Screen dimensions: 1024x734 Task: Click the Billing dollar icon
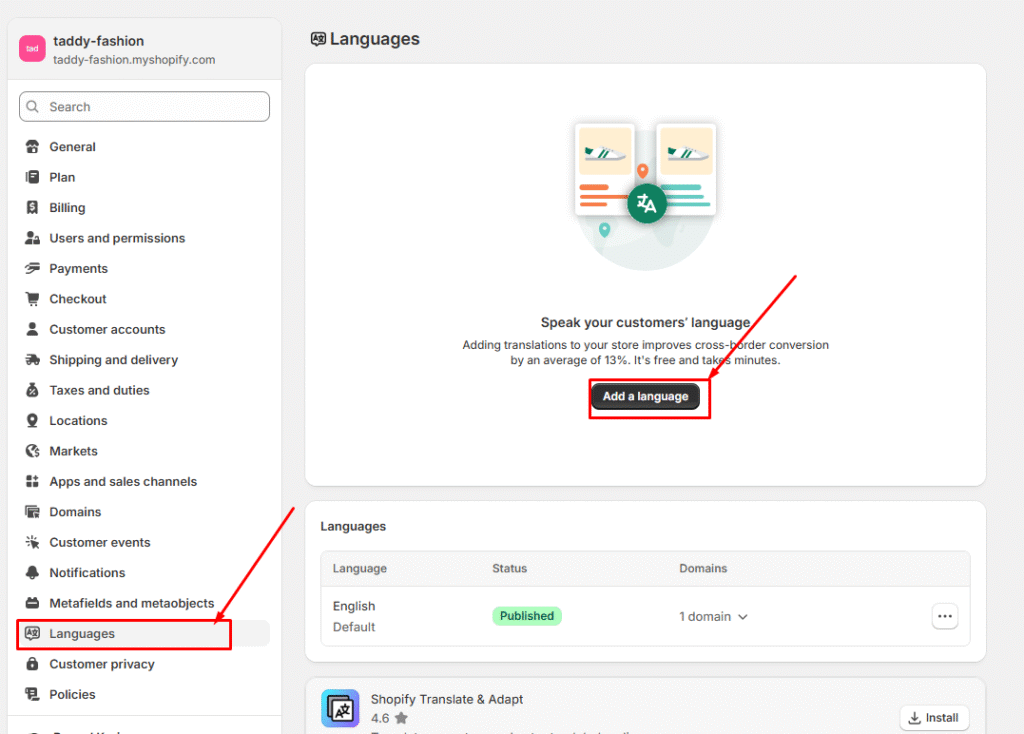pos(32,208)
